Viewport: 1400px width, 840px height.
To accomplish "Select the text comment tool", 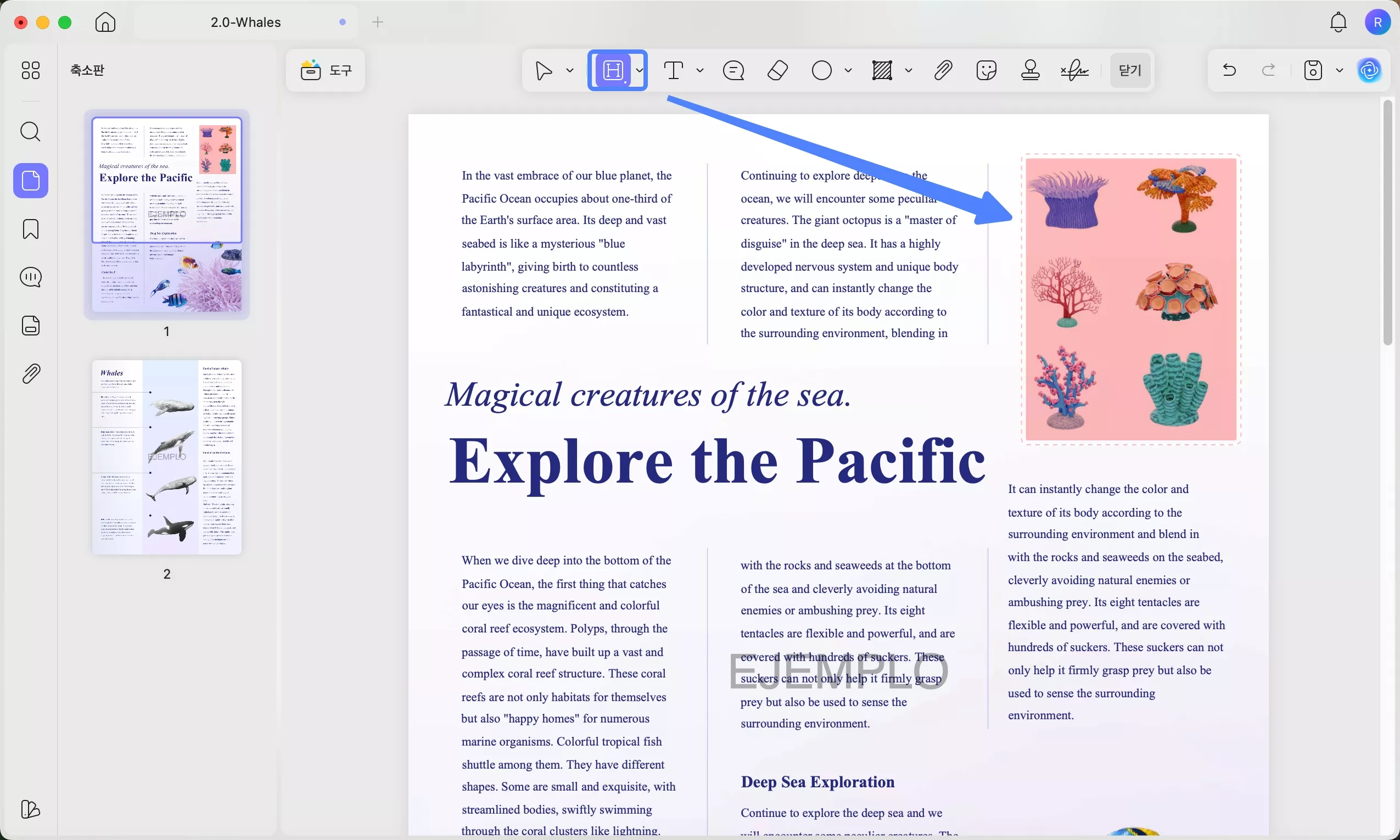I will coord(674,71).
